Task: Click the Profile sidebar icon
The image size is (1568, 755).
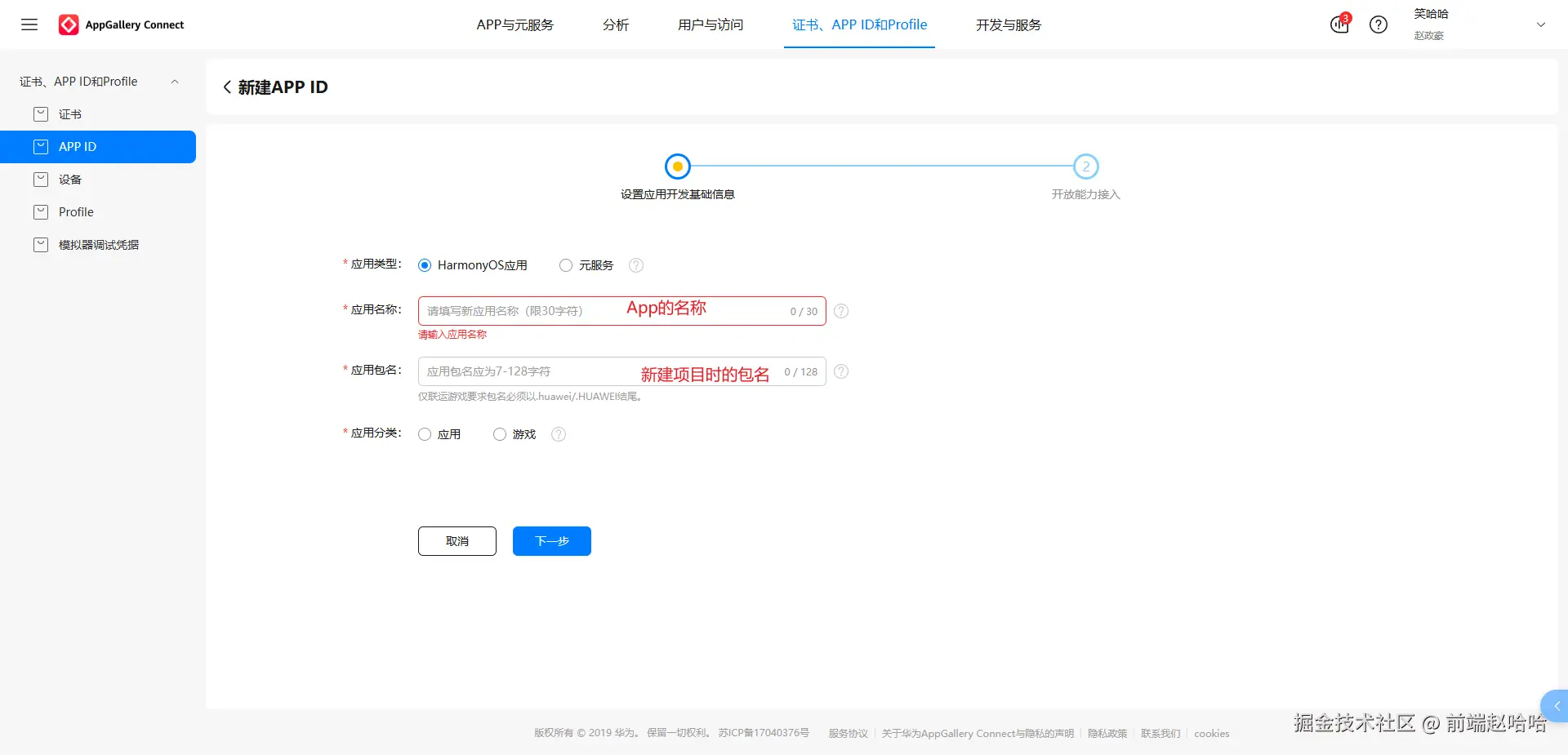Action: (x=41, y=212)
